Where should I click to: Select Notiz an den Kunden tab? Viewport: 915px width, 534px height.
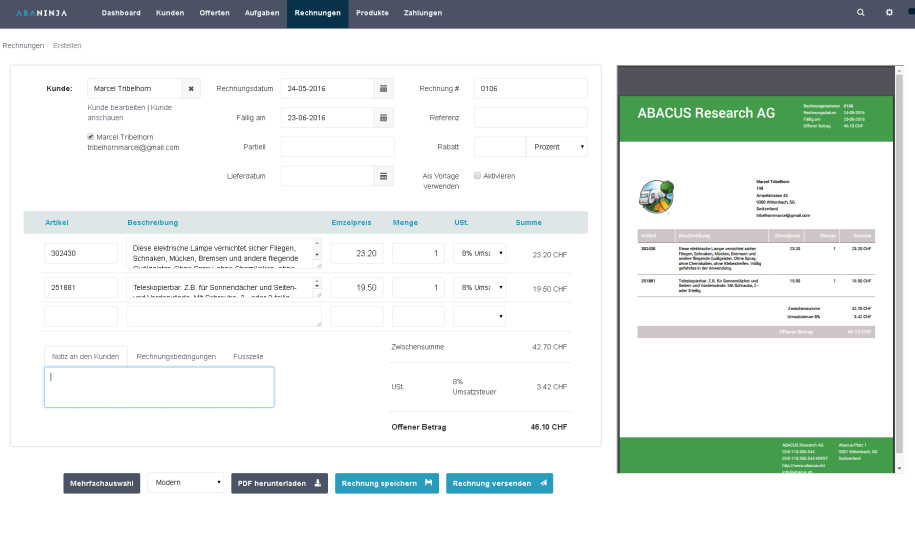coord(85,357)
